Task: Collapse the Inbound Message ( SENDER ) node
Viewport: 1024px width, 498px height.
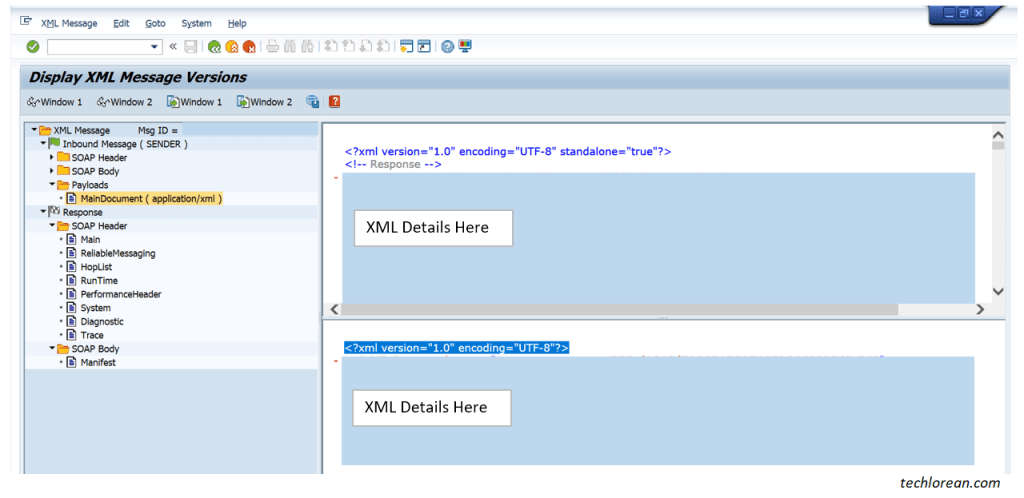Action: pyautogui.click(x=43, y=143)
